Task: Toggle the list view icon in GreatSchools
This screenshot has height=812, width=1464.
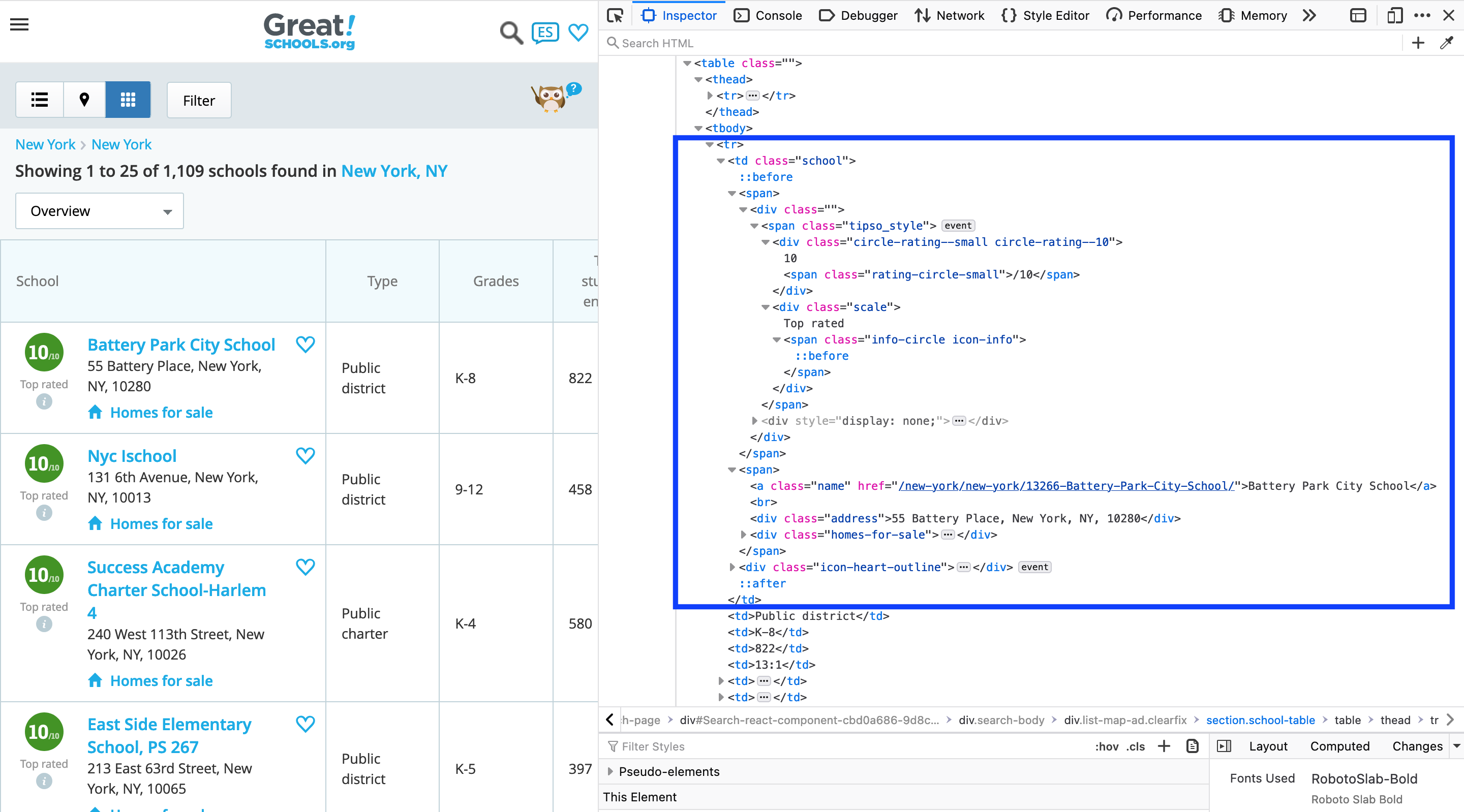Action: pyautogui.click(x=40, y=100)
